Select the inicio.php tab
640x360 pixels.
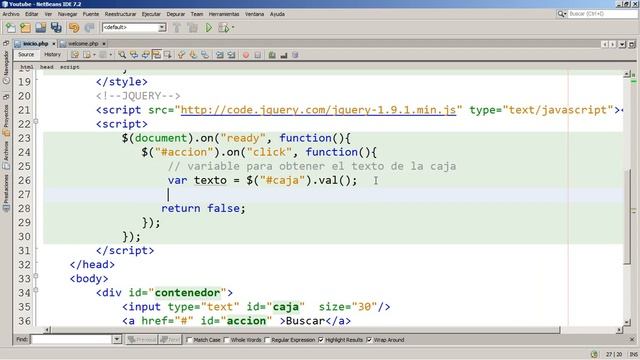tap(36, 43)
